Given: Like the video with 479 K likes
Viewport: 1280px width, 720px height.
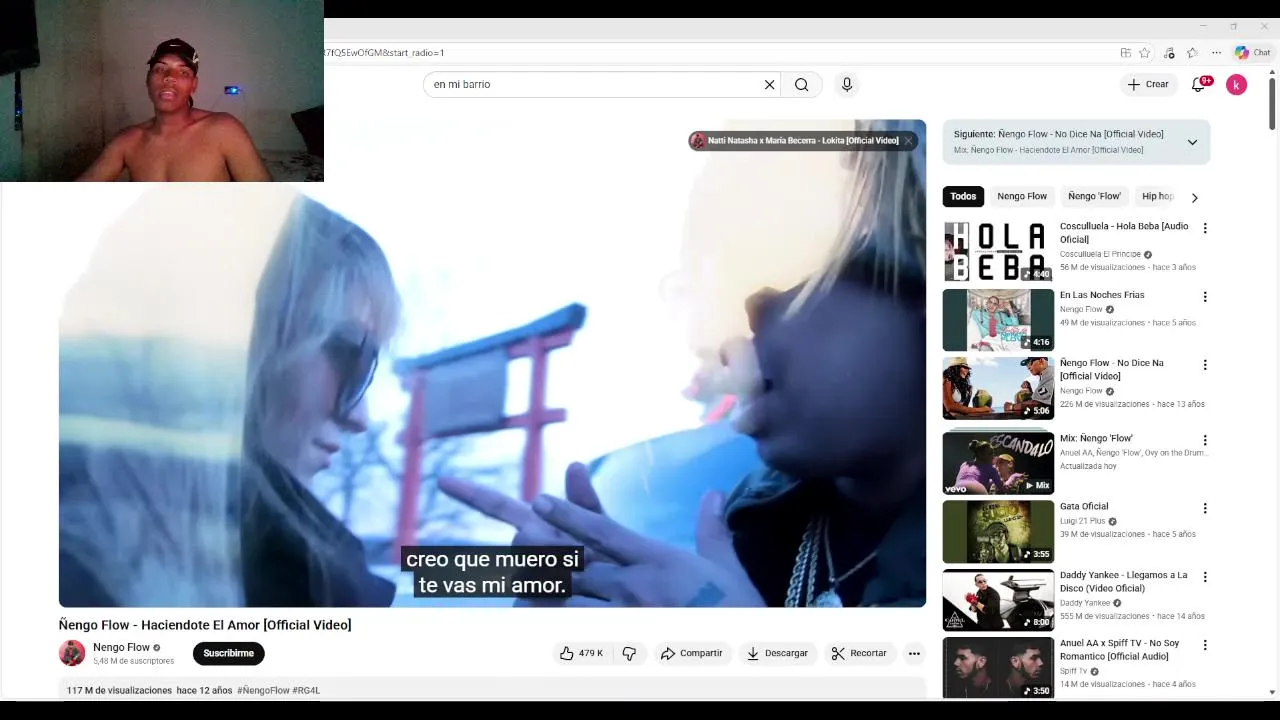Looking at the screenshot, I should (581, 653).
